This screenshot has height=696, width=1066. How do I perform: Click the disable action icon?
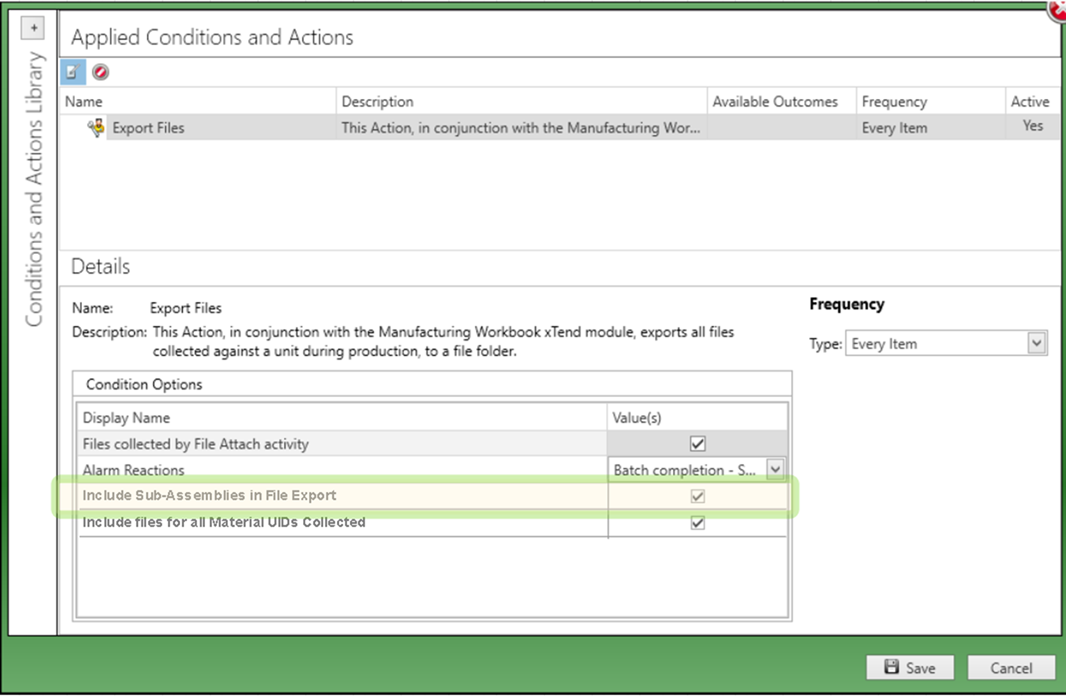(99, 71)
